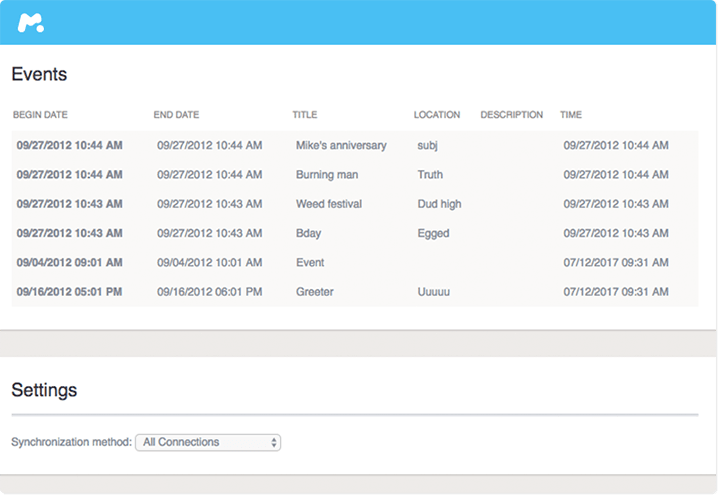Click the LOCATION column header
718x495 pixels.
click(437, 115)
